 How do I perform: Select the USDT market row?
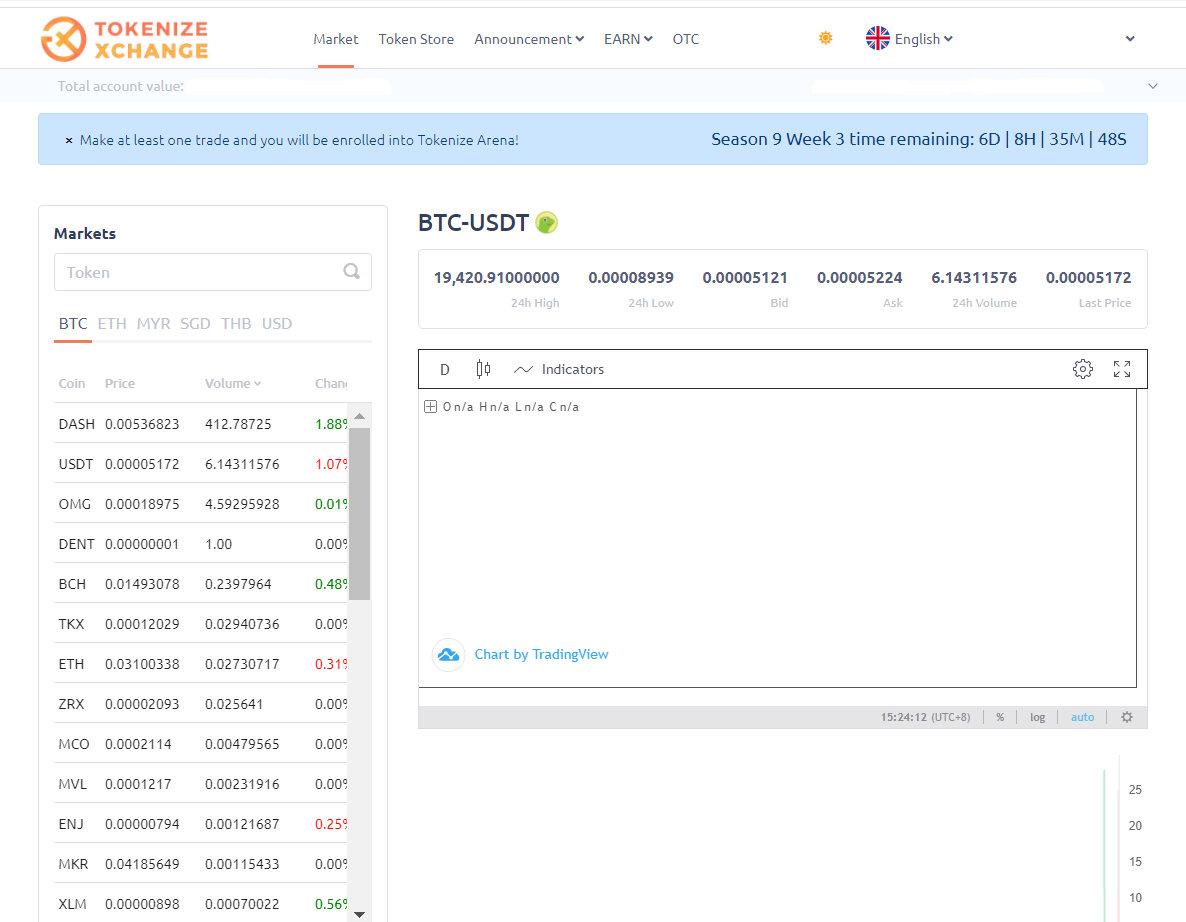click(x=200, y=464)
